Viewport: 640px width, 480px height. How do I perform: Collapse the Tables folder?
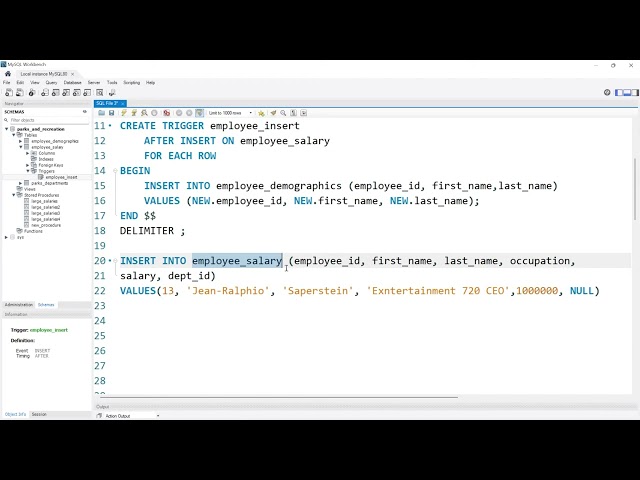tap(14, 135)
